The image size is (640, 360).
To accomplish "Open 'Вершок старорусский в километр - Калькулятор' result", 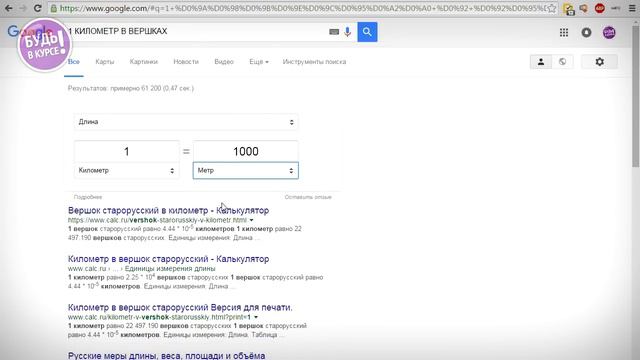I will [x=168, y=210].
